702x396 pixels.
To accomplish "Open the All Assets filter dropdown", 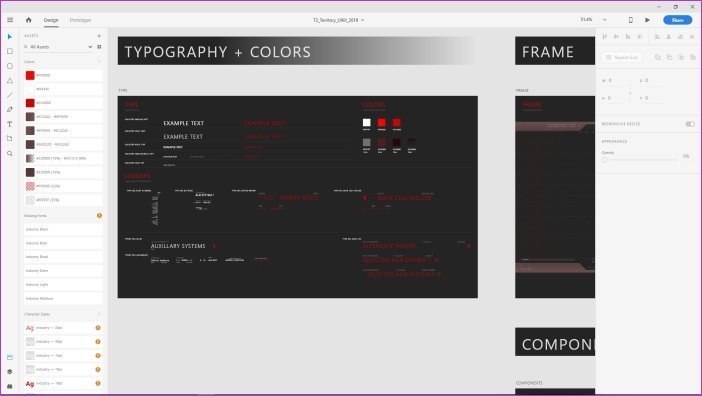I will pos(58,47).
